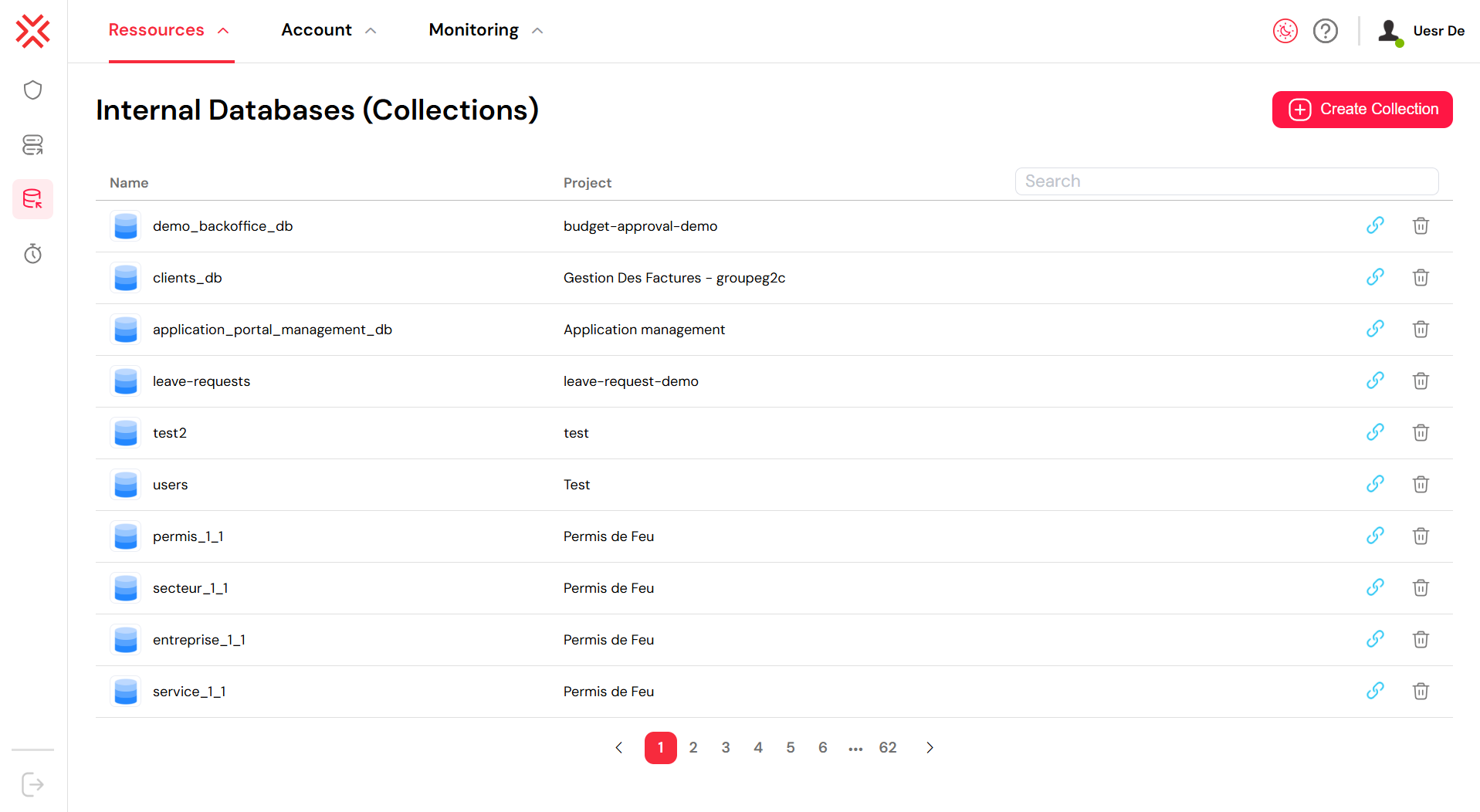The height and width of the screenshot is (812, 1480).
Task: Open the Monitoring menu item
Action: pos(472,30)
